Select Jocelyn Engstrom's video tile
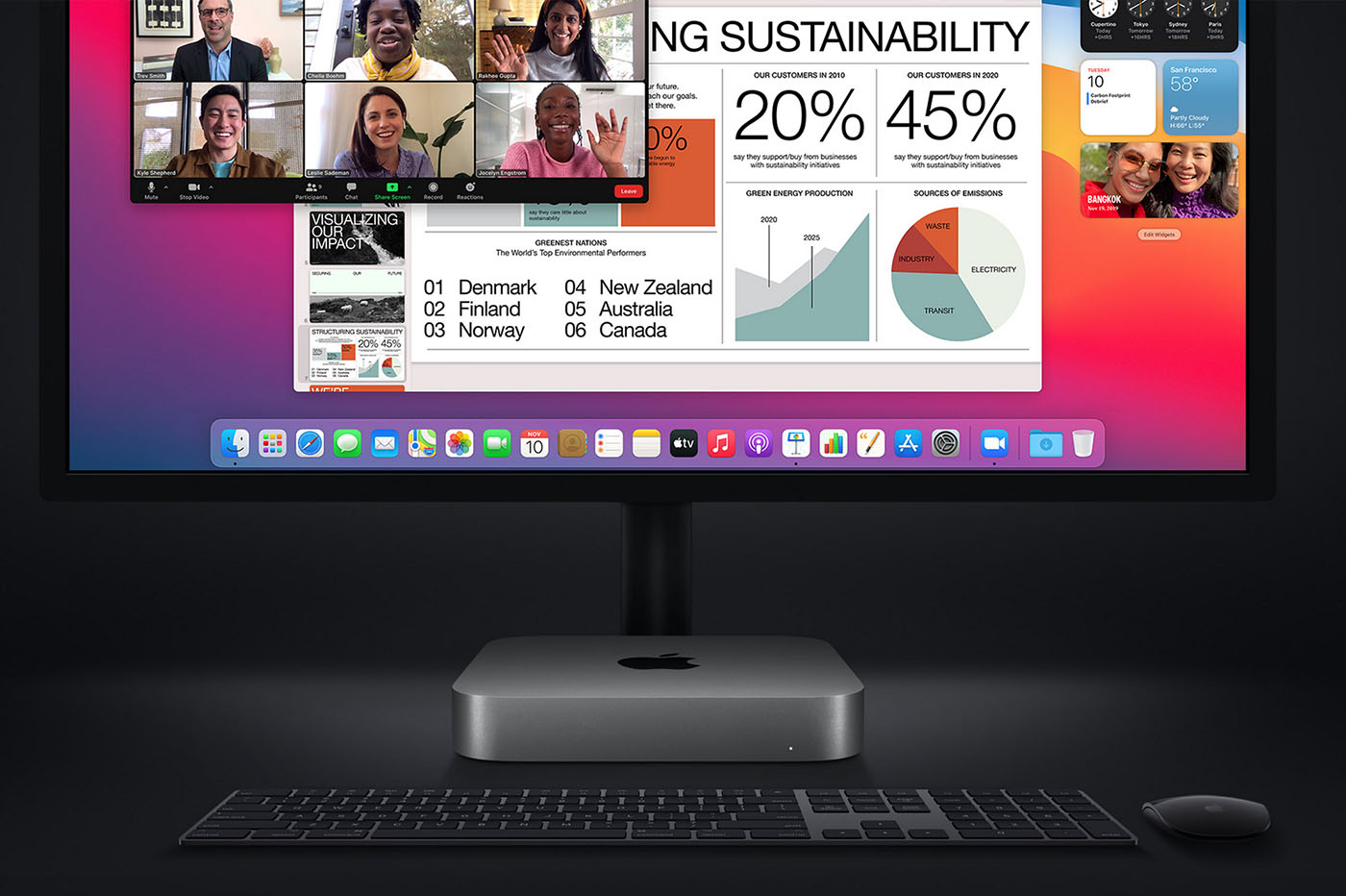The height and width of the screenshot is (896, 1346). point(561,130)
